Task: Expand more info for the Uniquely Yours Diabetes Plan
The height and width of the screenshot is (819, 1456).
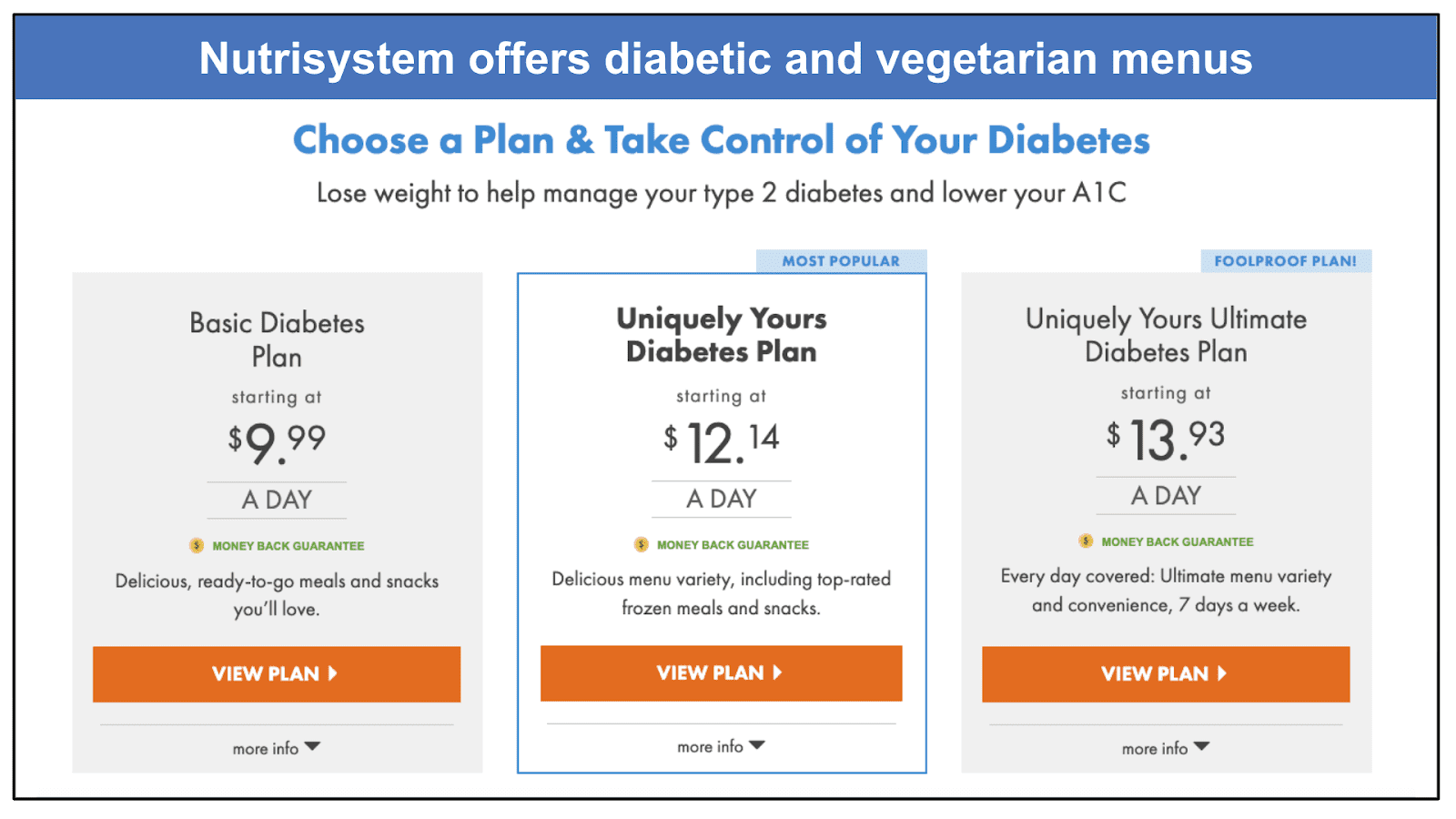Action: coord(720,745)
